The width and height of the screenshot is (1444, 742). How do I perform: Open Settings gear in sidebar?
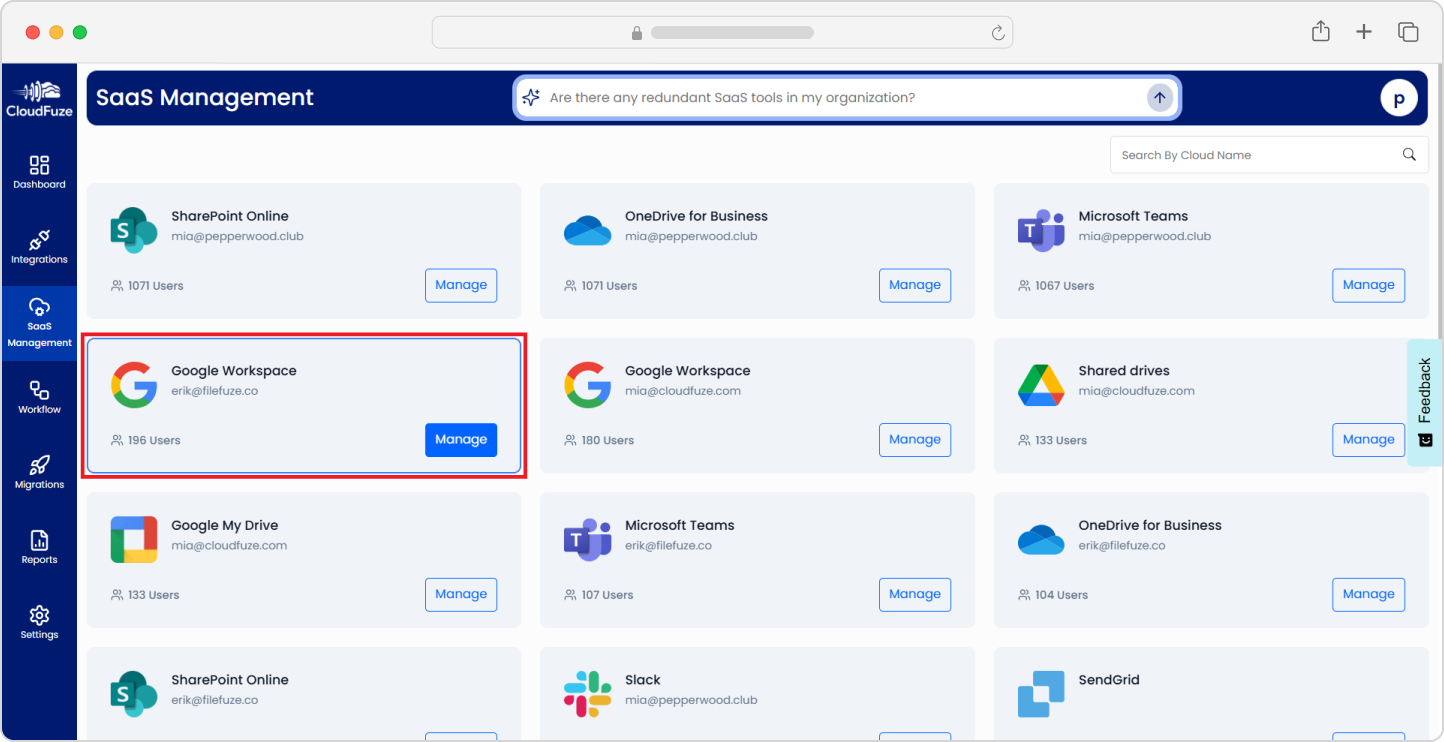click(39, 622)
